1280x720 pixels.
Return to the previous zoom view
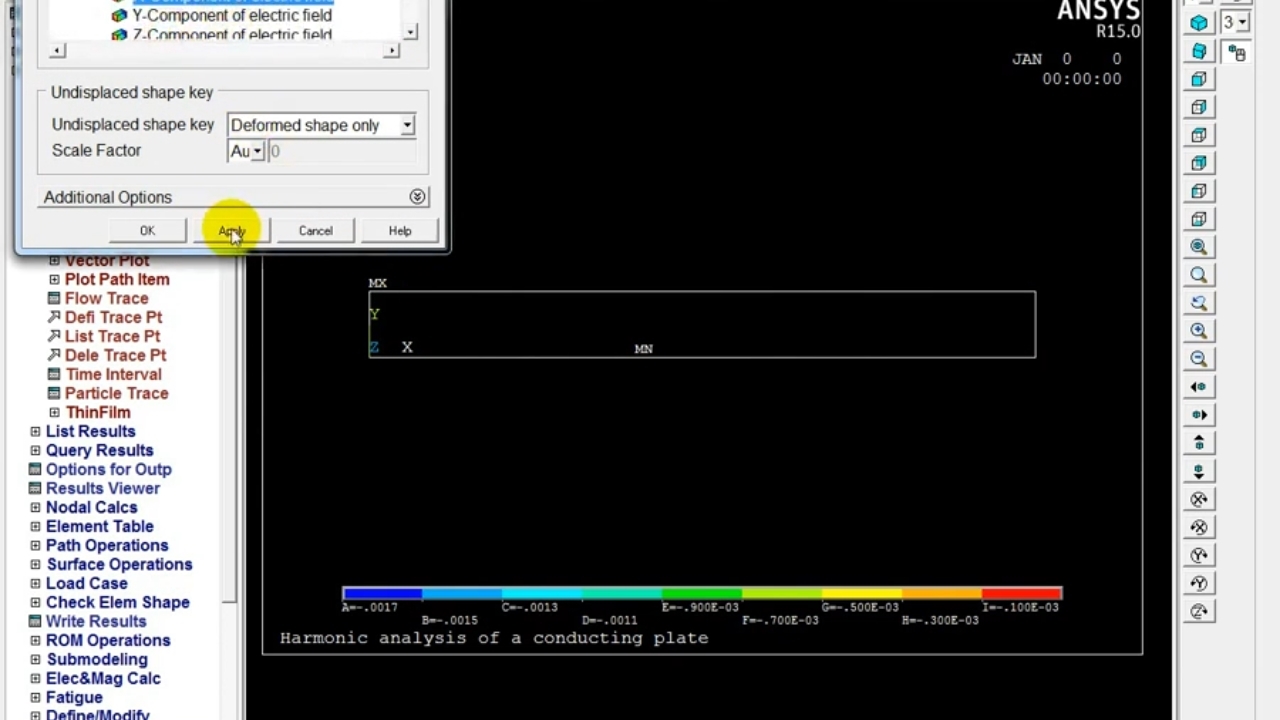pos(1199,303)
